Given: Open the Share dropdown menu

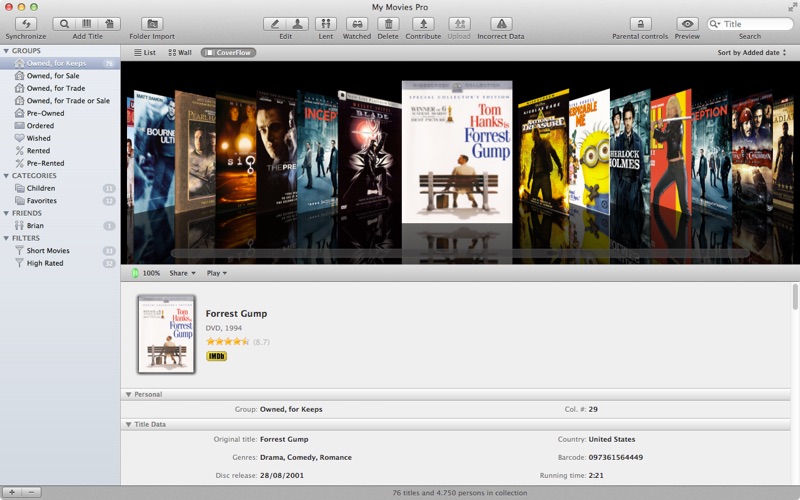Looking at the screenshot, I should [x=181, y=273].
